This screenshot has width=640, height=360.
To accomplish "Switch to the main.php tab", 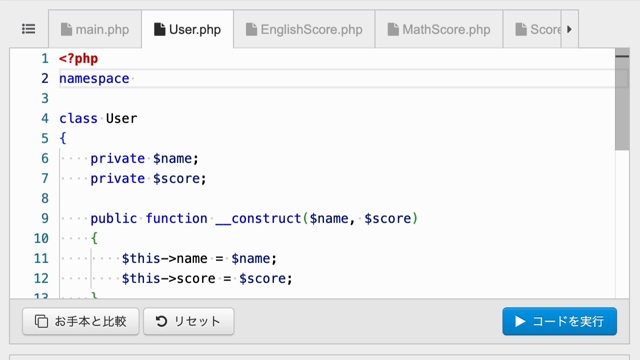I will 95,29.
